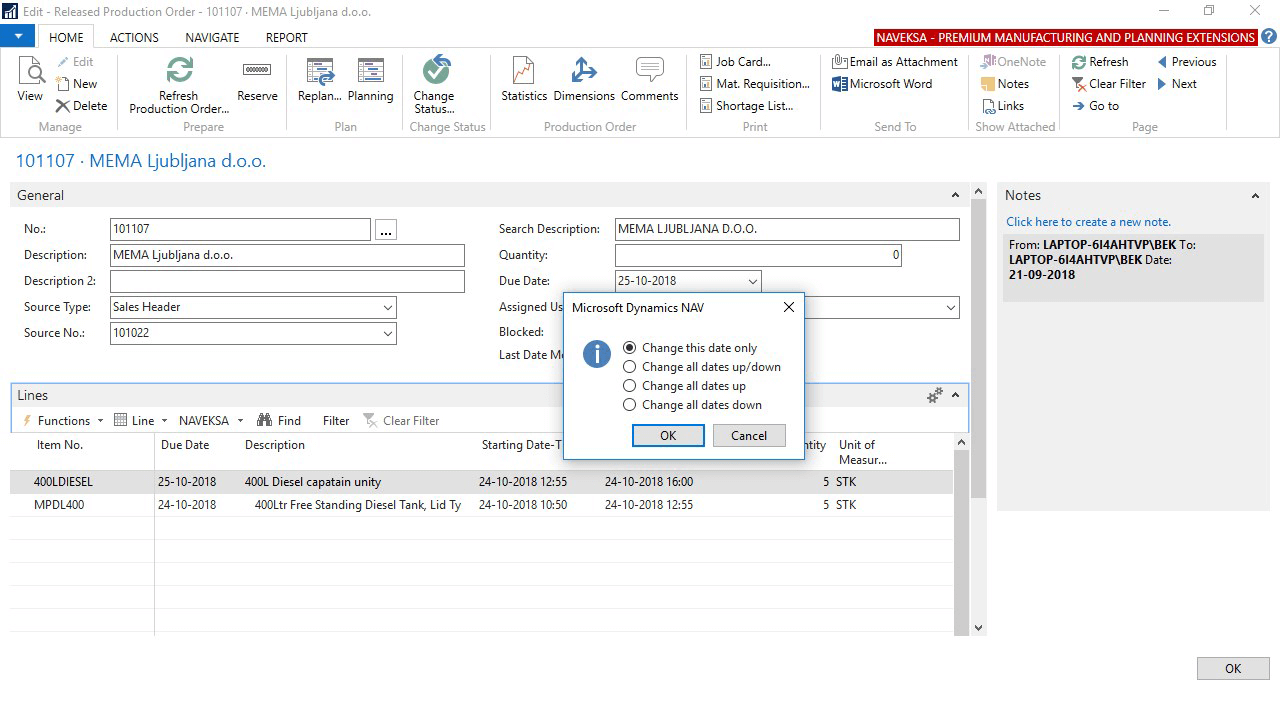Send to Microsoft Word
This screenshot has height=720, width=1280.
tap(882, 84)
